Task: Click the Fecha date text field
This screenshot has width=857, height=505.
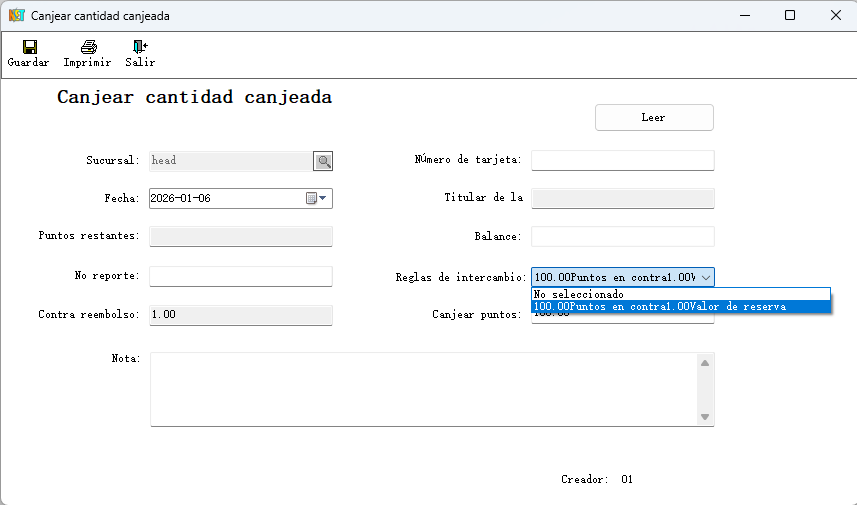Action: [x=225, y=198]
